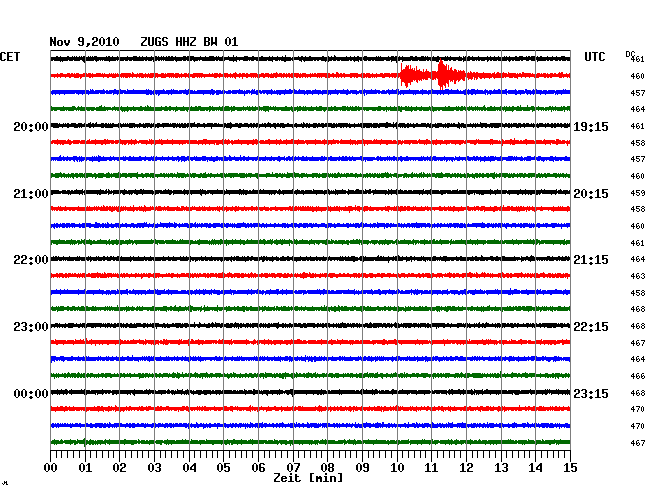The width and height of the screenshot is (650, 494).
Task: Click the "01" minute axis tick label
Action: tap(85, 468)
